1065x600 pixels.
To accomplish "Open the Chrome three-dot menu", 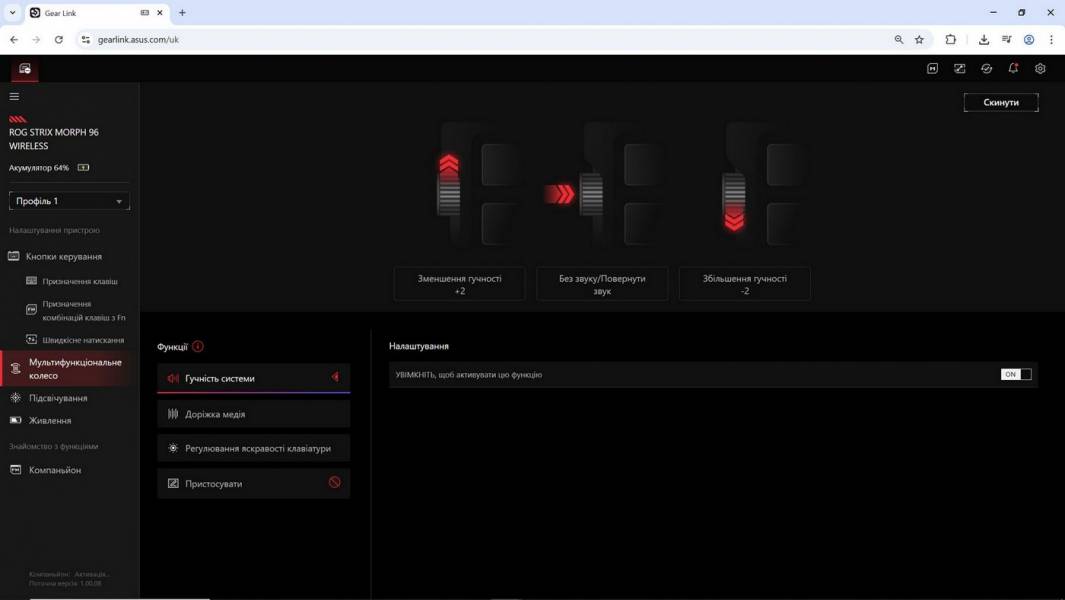I will point(1051,39).
